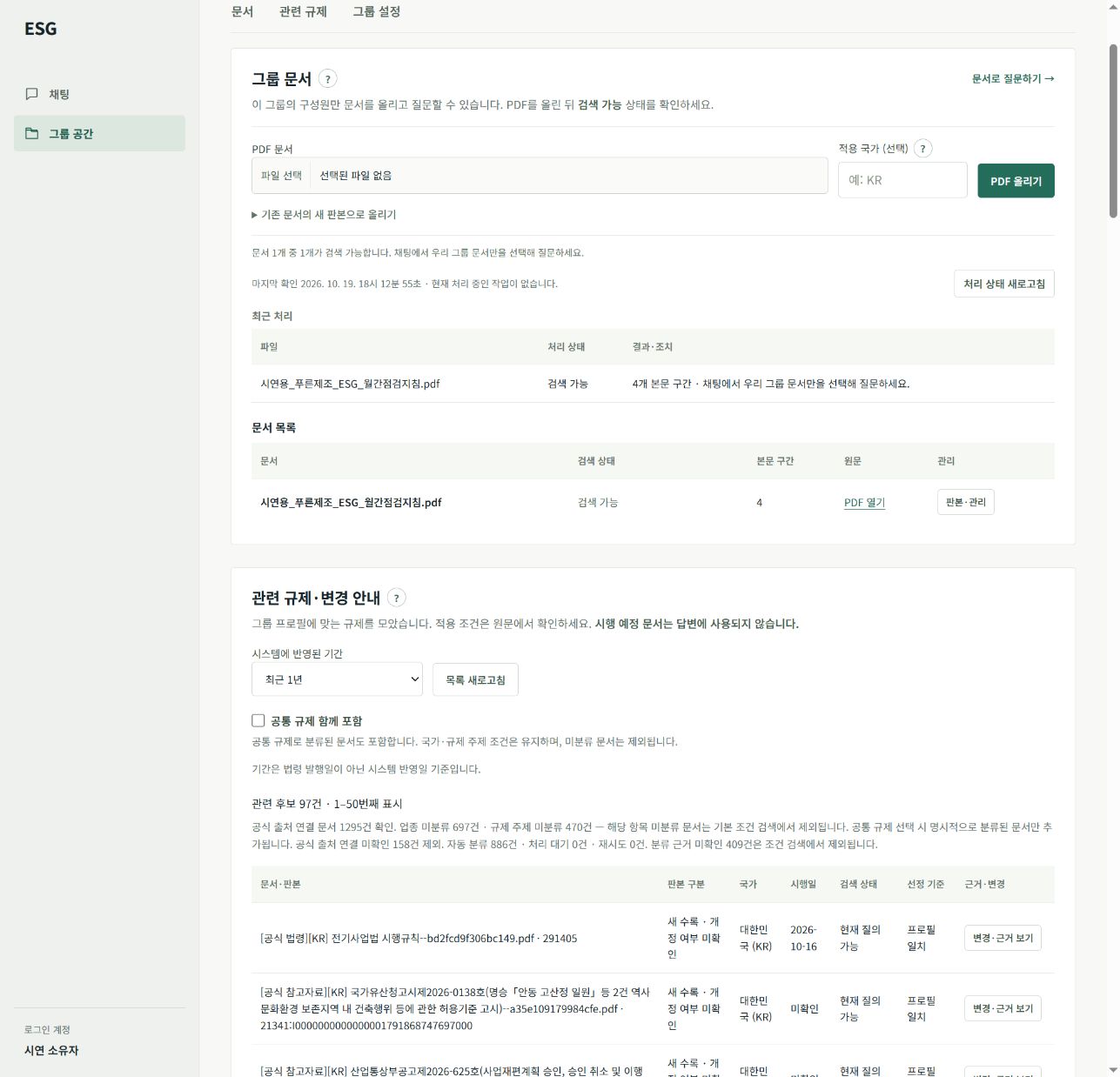Click the 판본·관리 button
The width and height of the screenshot is (1120, 1077).
[966, 502]
